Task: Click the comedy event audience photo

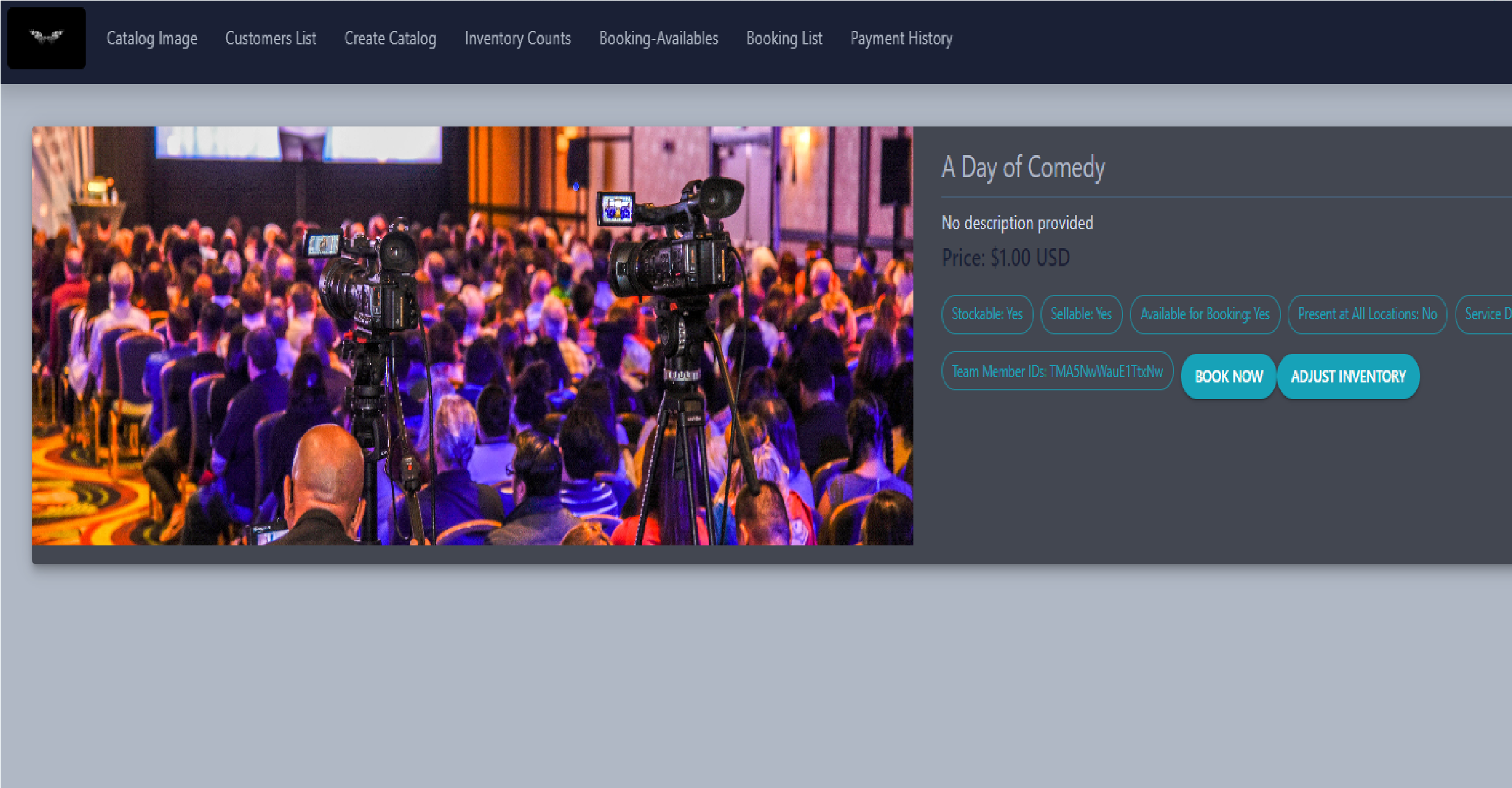Action: click(x=472, y=336)
